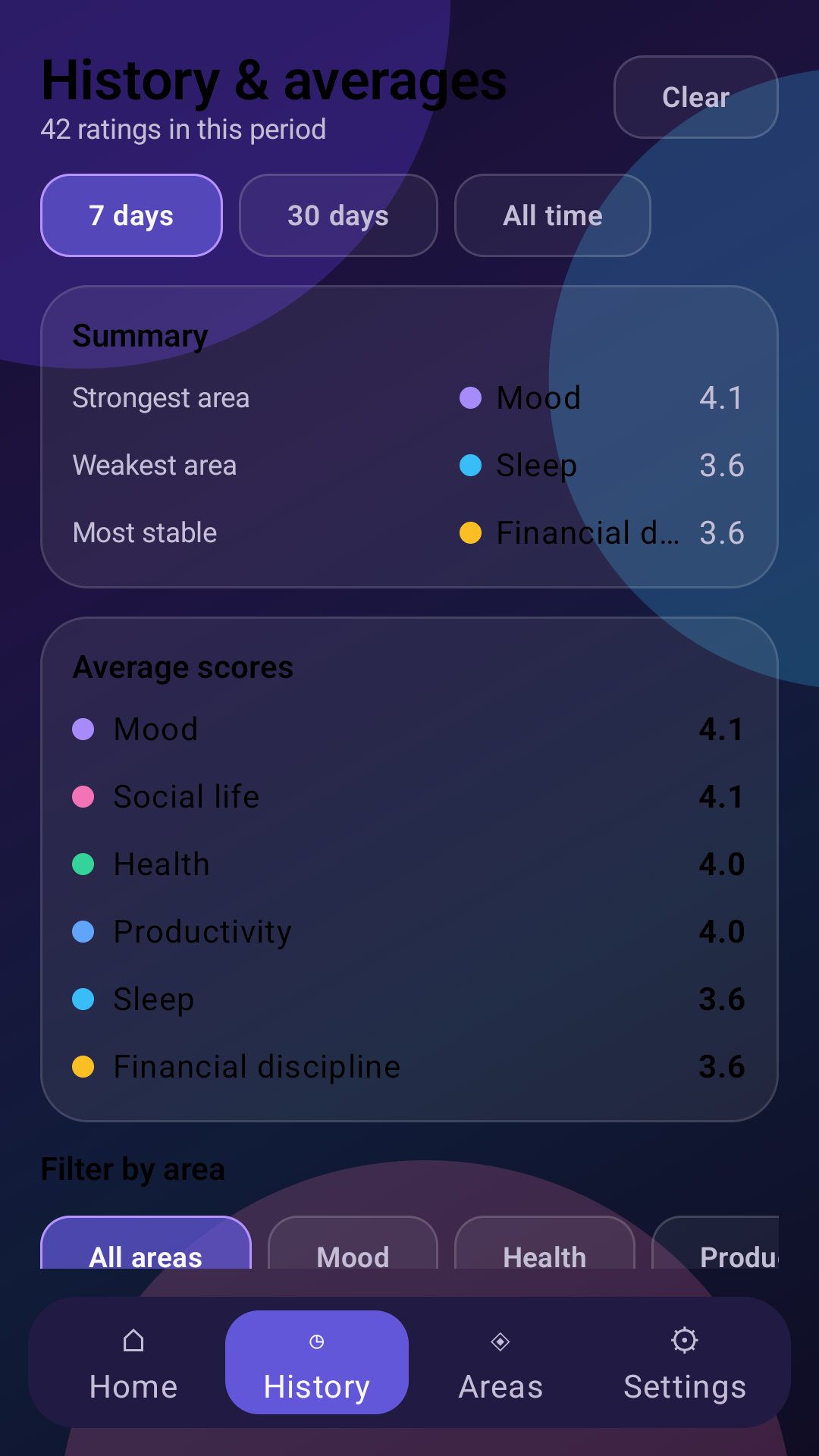The width and height of the screenshot is (819, 1456).
Task: Tap the Sleep row in Average scores
Action: tap(409, 999)
